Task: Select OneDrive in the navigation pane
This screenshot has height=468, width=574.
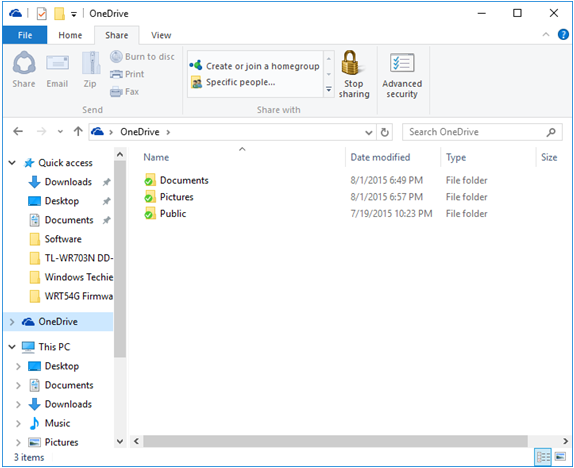Action: 59,322
